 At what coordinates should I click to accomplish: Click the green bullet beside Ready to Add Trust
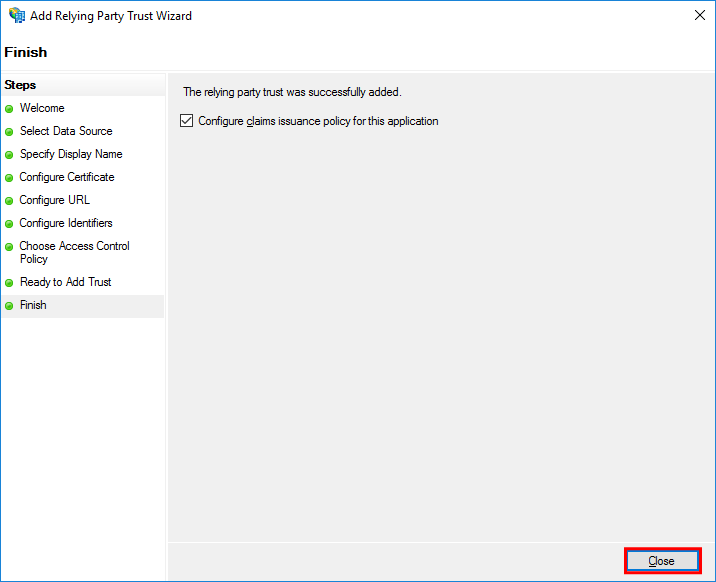[x=9, y=283]
